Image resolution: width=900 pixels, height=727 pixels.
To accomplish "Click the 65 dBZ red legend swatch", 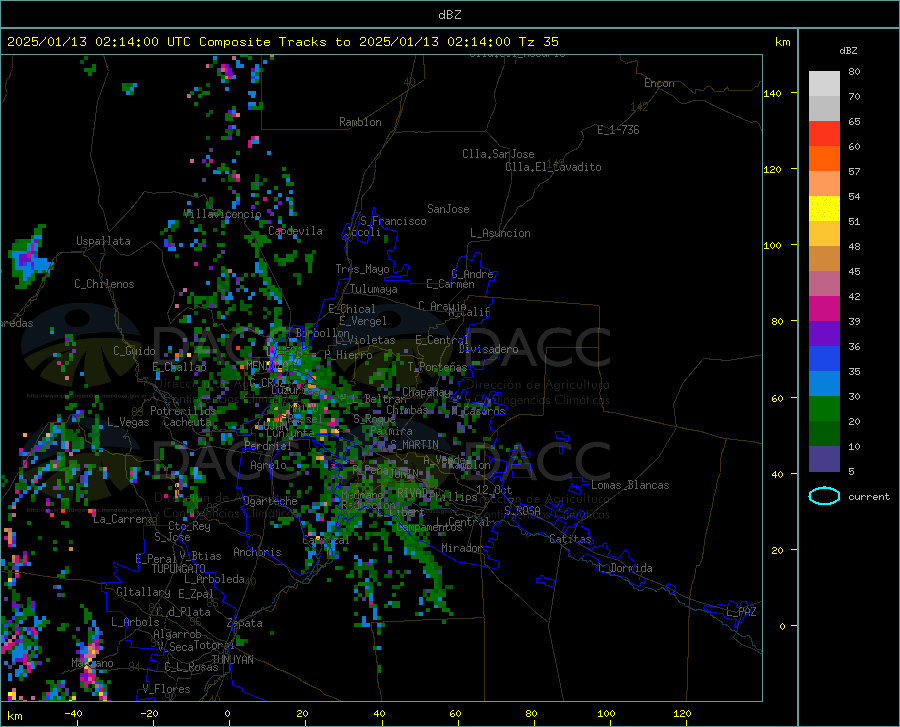I will tap(824, 133).
